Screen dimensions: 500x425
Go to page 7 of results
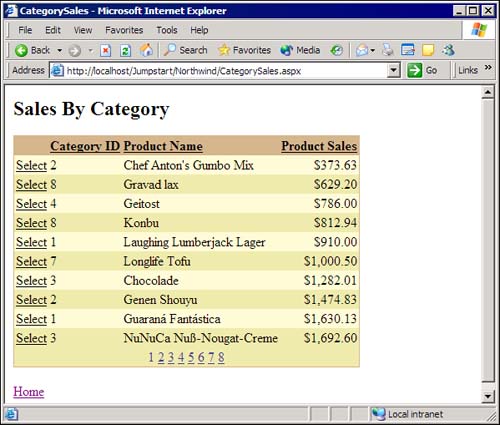211,357
